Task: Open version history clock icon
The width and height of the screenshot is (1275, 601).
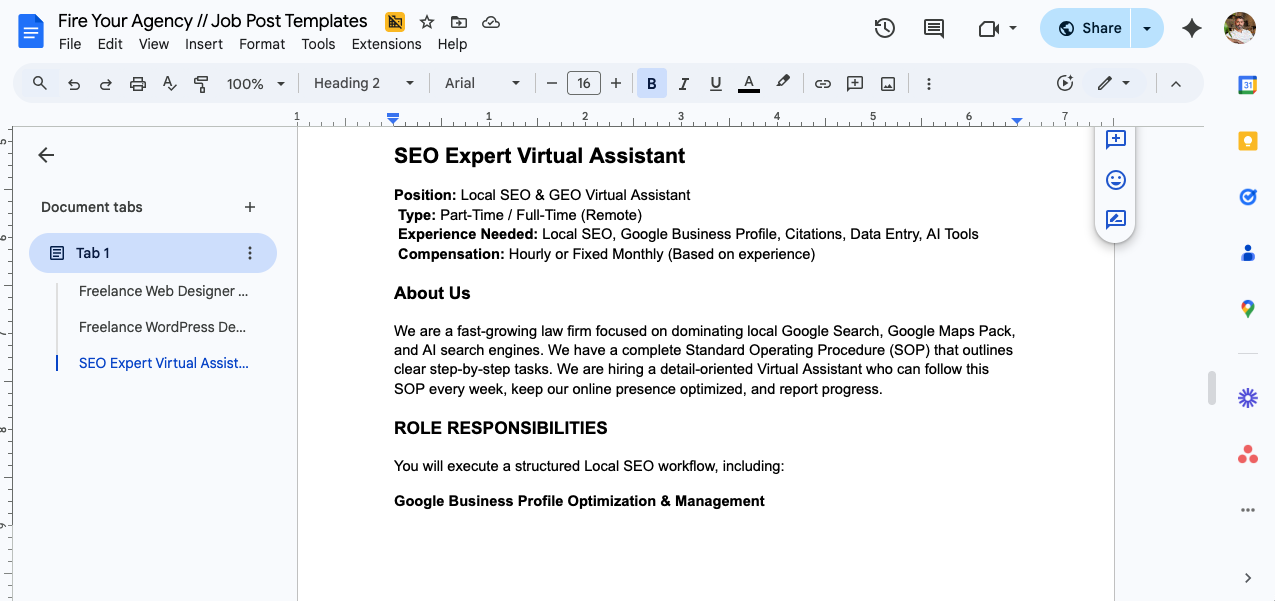Action: click(x=884, y=28)
